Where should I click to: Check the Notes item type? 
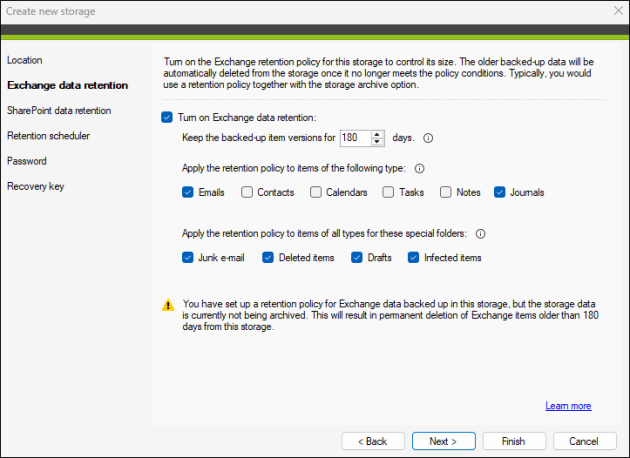(x=446, y=192)
